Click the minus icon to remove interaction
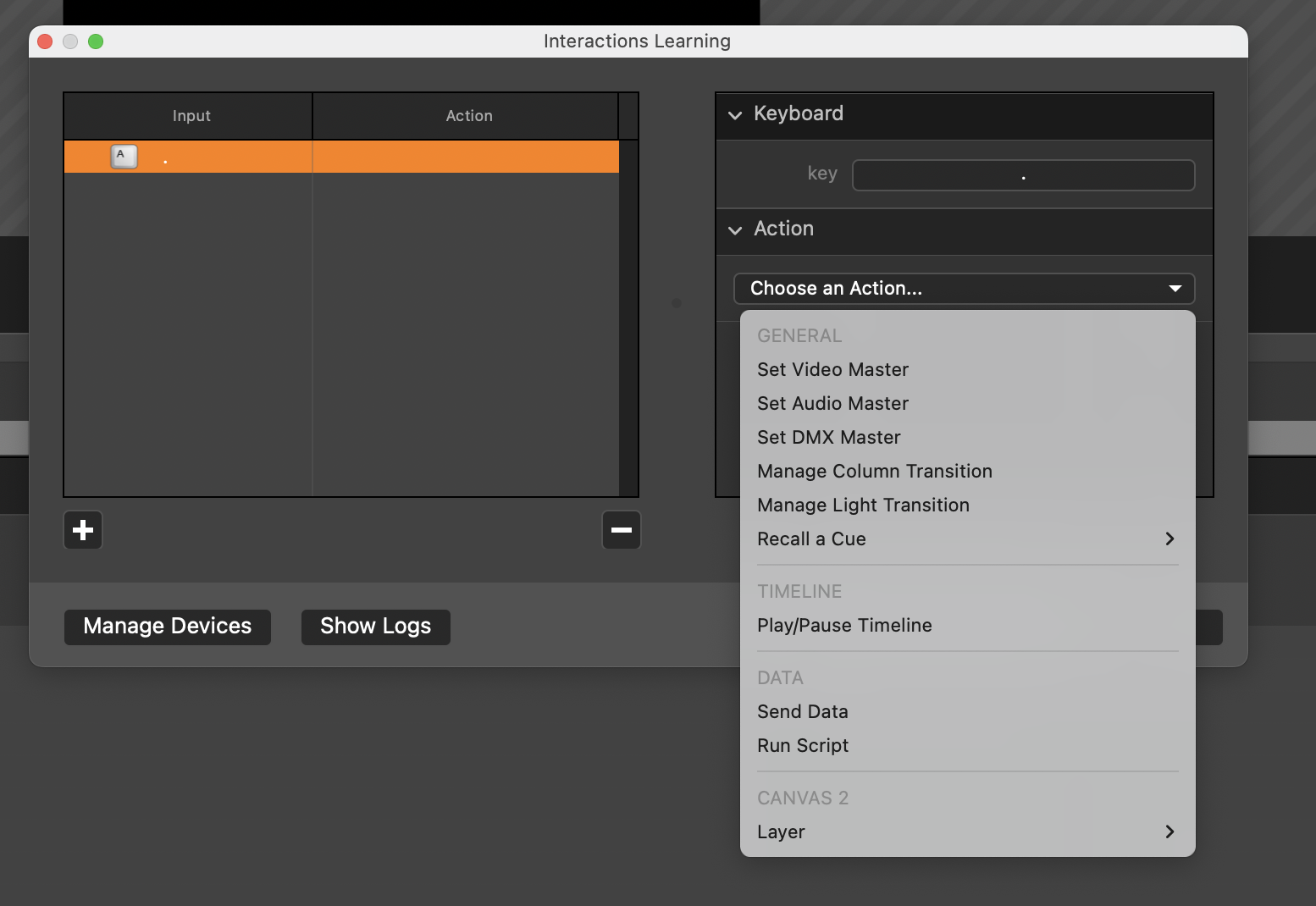The height and width of the screenshot is (906, 1316). tap(621, 531)
